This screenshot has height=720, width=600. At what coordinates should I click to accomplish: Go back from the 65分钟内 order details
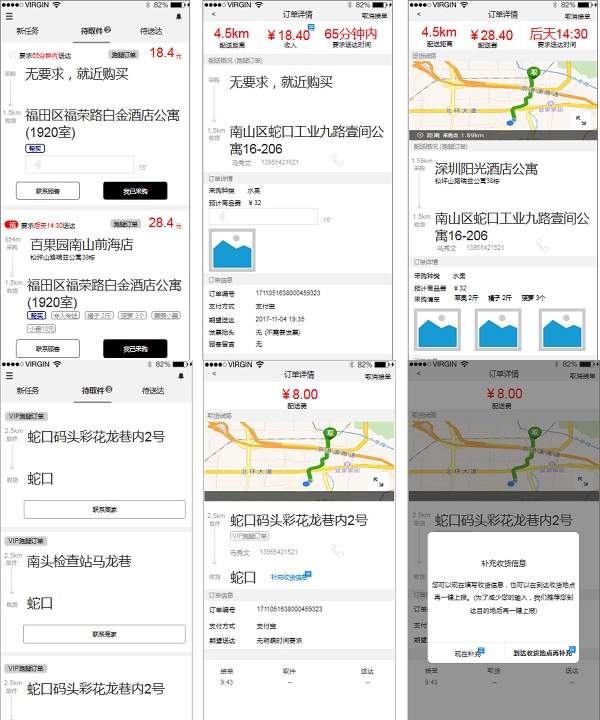[215, 15]
